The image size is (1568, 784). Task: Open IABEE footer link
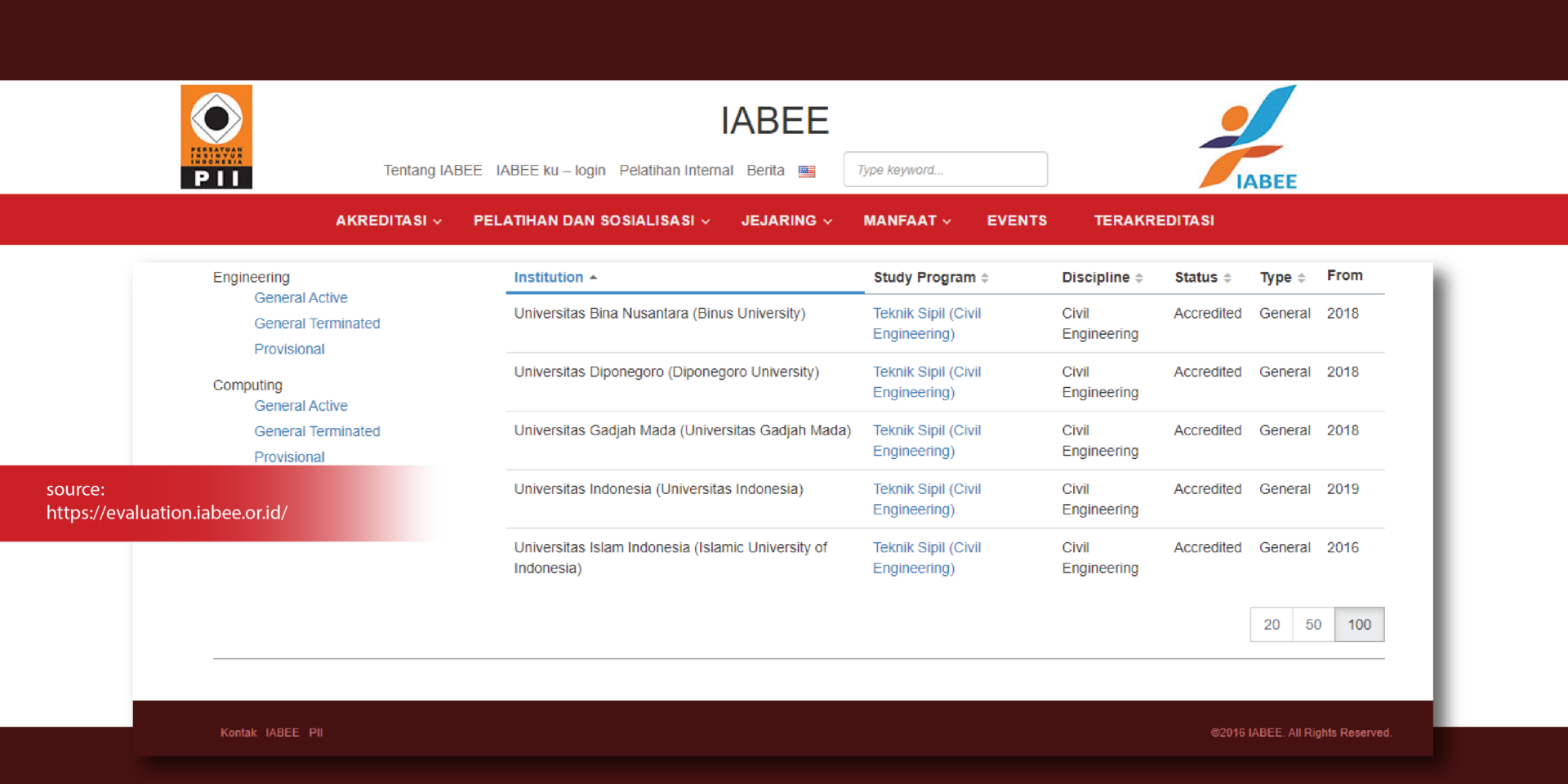coord(283,733)
